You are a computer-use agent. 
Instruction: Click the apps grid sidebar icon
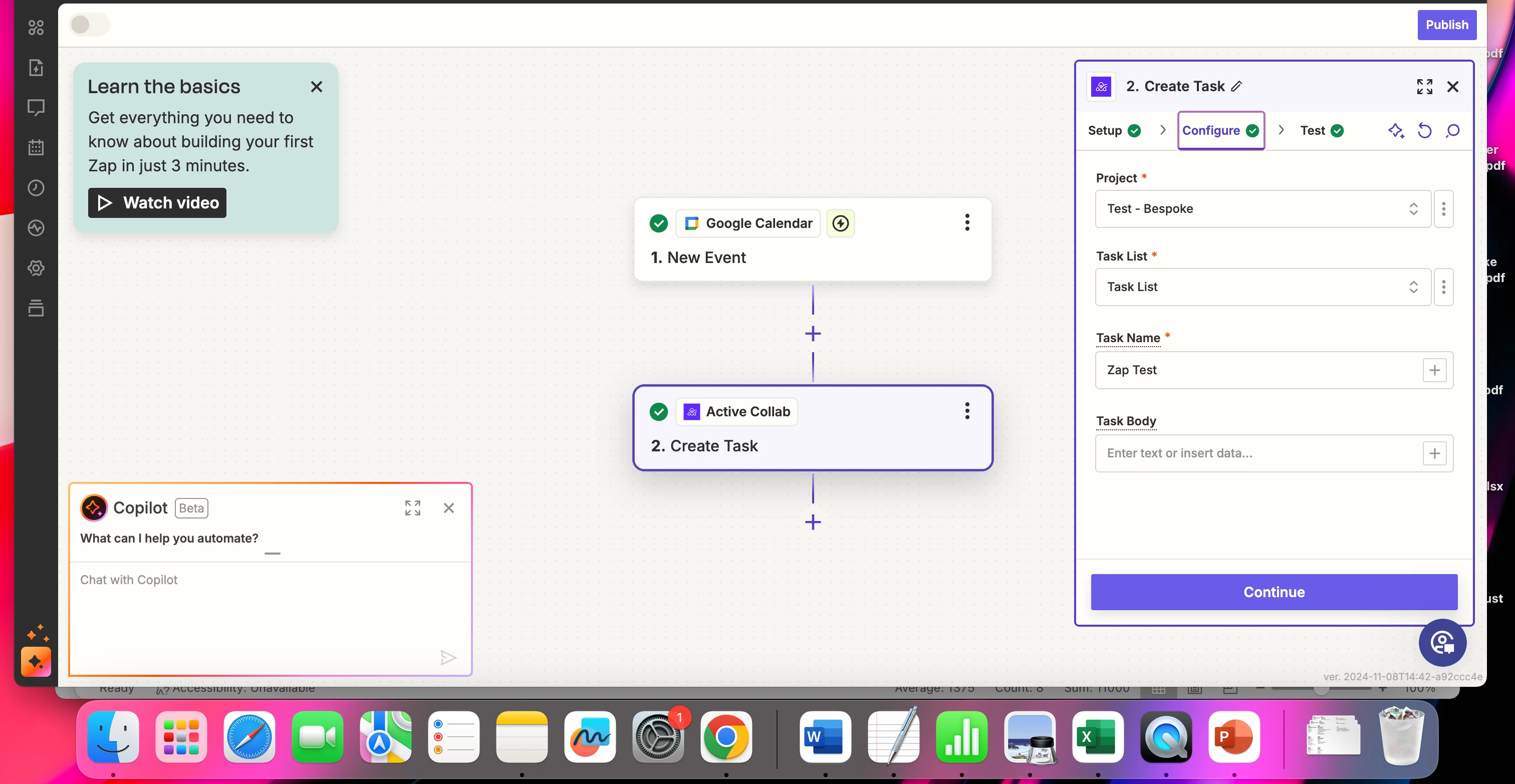click(x=36, y=28)
